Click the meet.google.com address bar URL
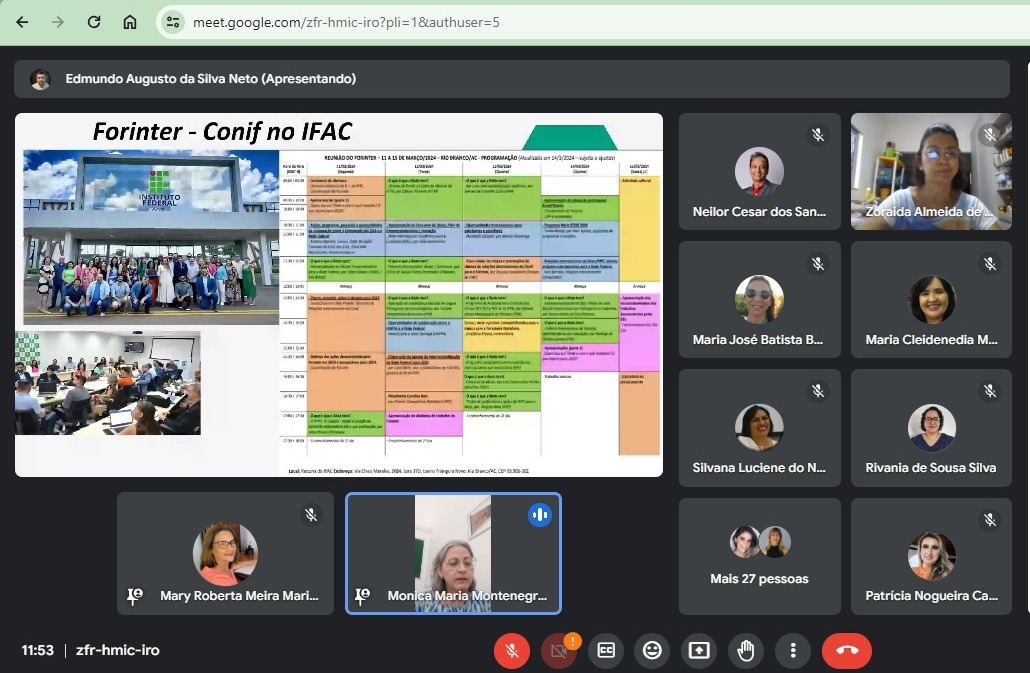Viewport: 1030px width, 673px height. 345,22
